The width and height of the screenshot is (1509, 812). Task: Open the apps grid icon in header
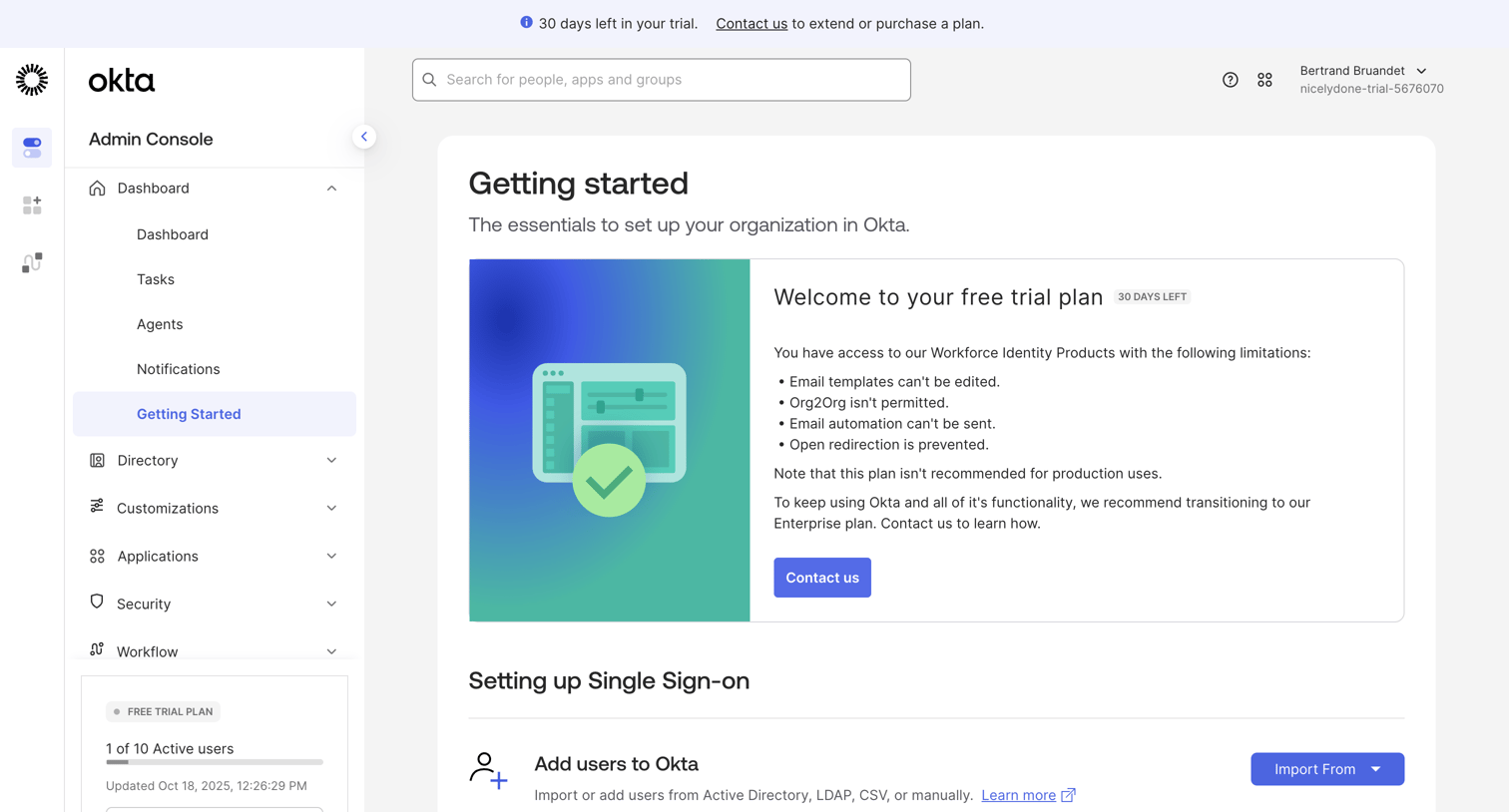[1264, 80]
